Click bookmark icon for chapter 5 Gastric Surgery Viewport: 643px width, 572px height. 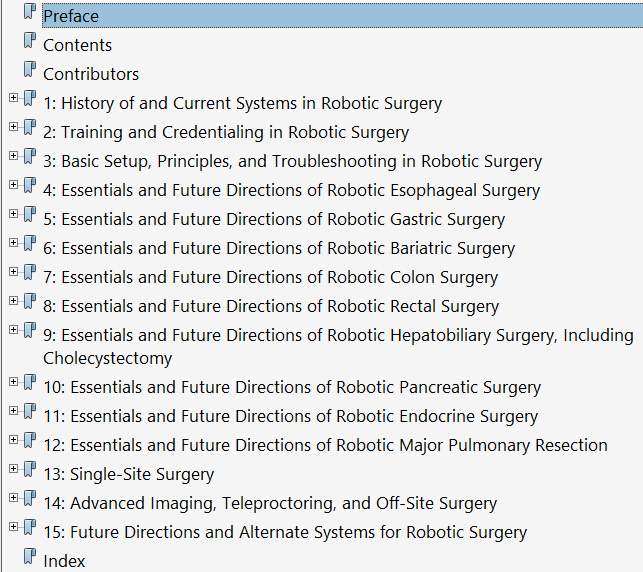click(29, 217)
